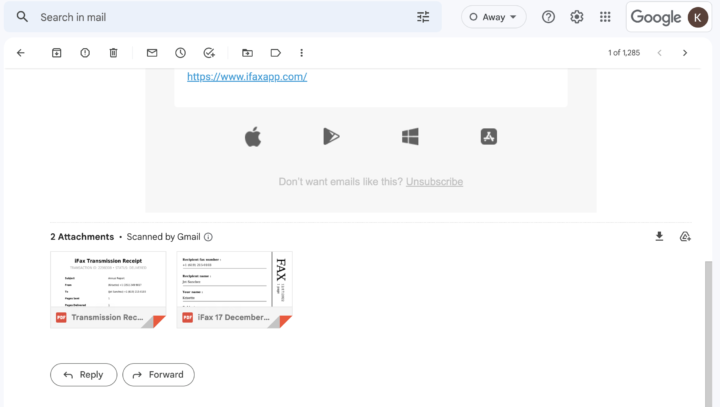Snooze this email with clock icon
Image resolution: width=720 pixels, height=407 pixels.
[x=180, y=53]
